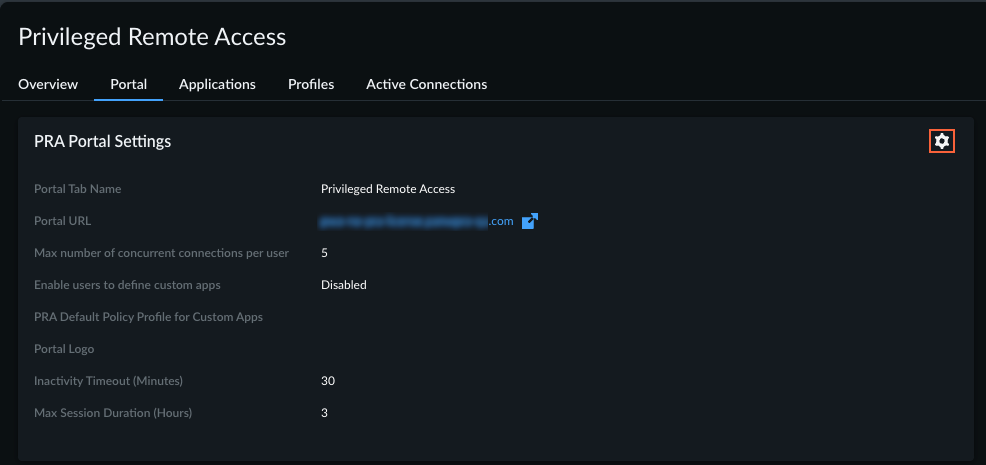Screen dimensions: 986x465
Task: Open the blurred Portal URL link
Action: coord(417,221)
